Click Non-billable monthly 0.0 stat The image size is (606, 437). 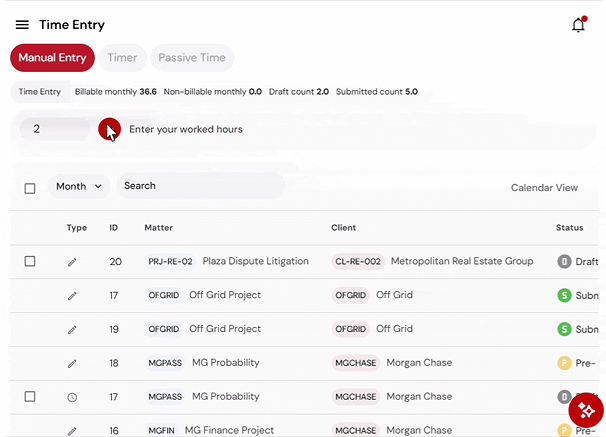(213, 92)
